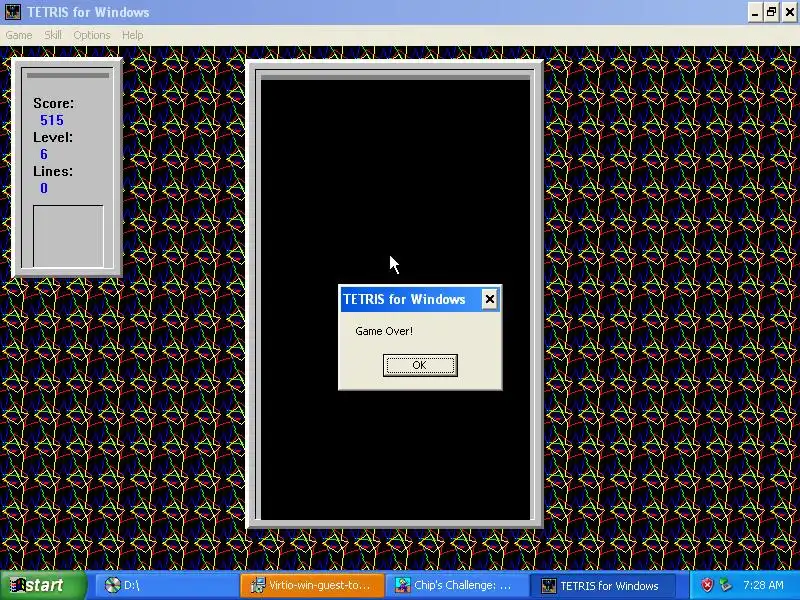Click the CD drive icon on D:\ taskbar item

coord(112,585)
